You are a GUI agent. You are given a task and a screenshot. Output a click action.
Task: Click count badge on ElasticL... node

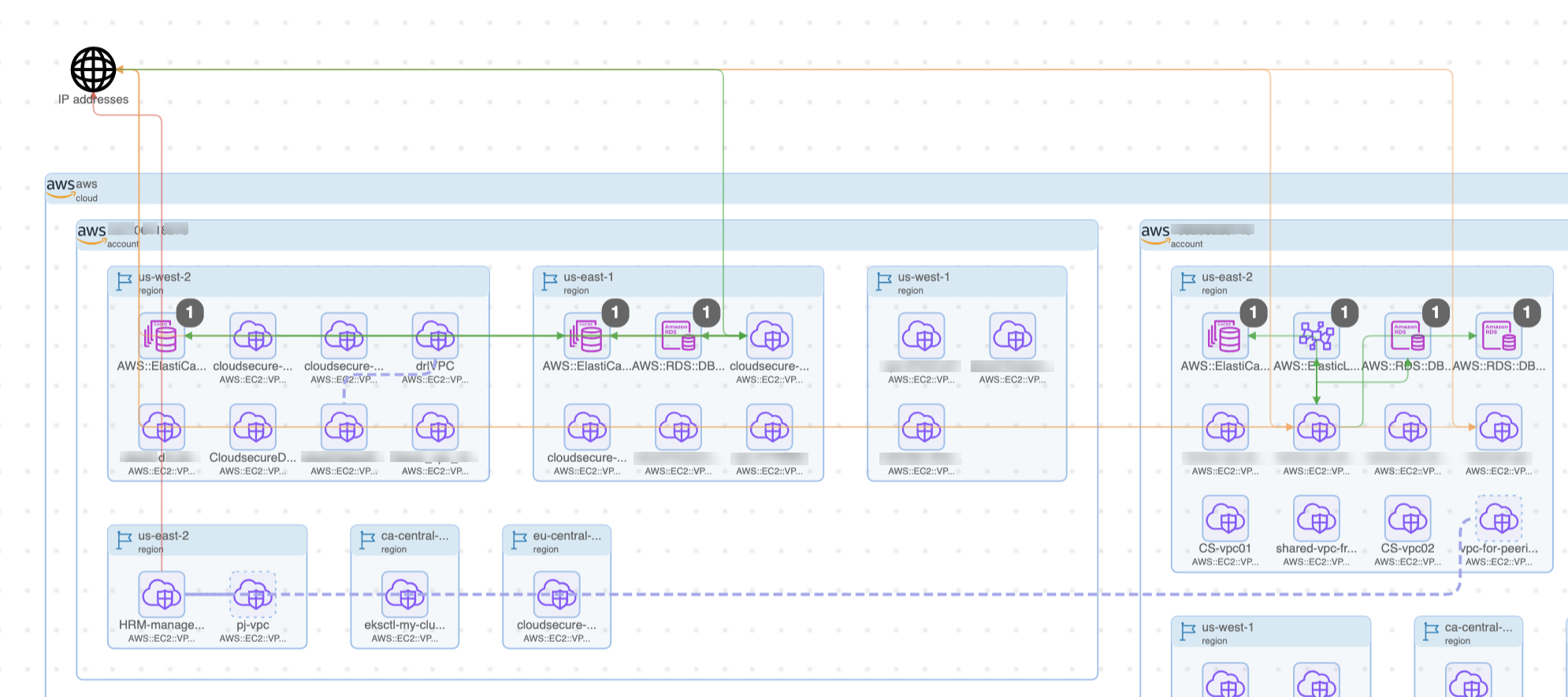pos(1345,312)
